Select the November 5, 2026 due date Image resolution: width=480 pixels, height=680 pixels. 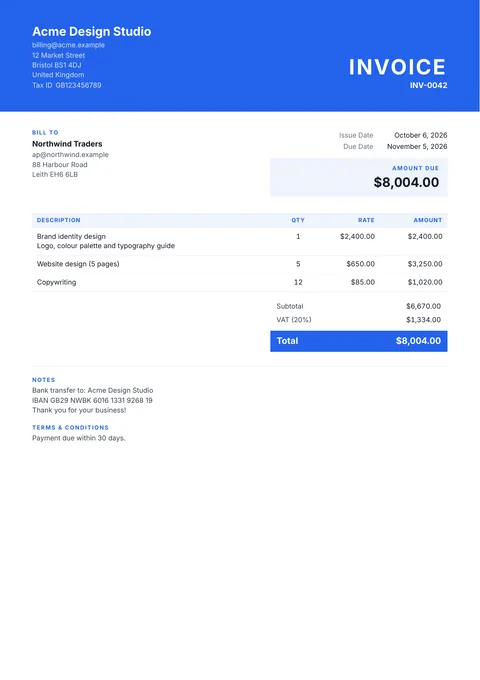click(x=417, y=147)
